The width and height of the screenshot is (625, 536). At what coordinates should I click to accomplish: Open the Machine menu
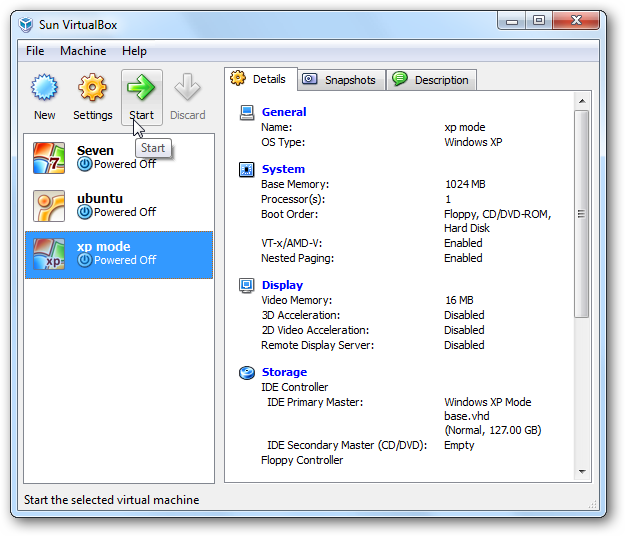pos(83,51)
